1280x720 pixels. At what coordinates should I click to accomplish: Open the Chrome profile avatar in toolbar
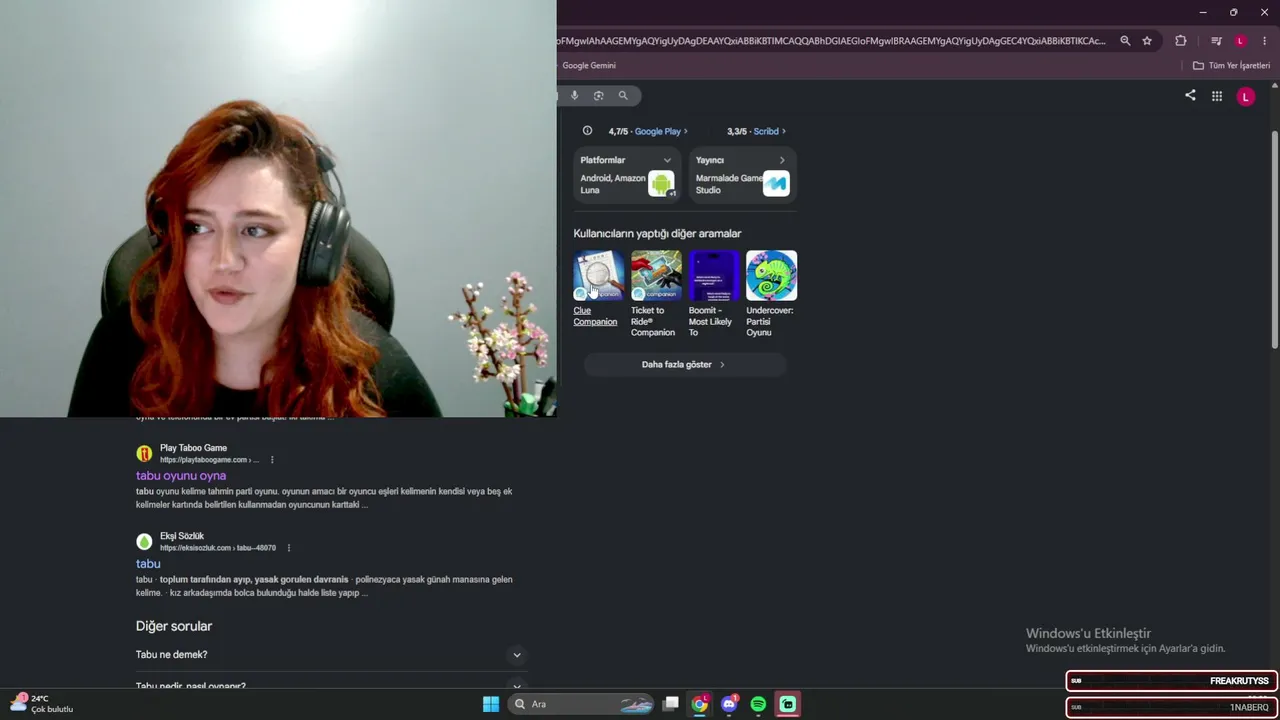click(1240, 41)
